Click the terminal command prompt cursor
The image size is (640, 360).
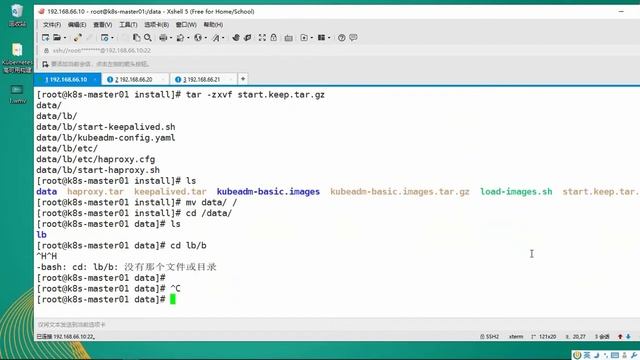(173, 299)
